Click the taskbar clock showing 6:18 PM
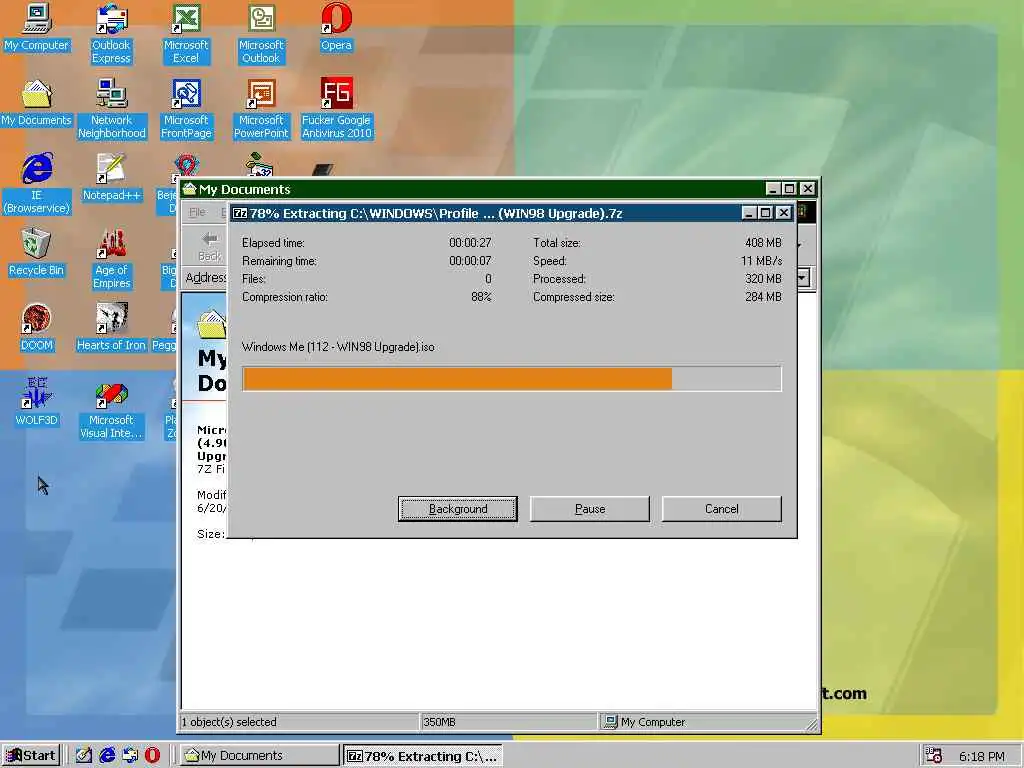 [982, 756]
